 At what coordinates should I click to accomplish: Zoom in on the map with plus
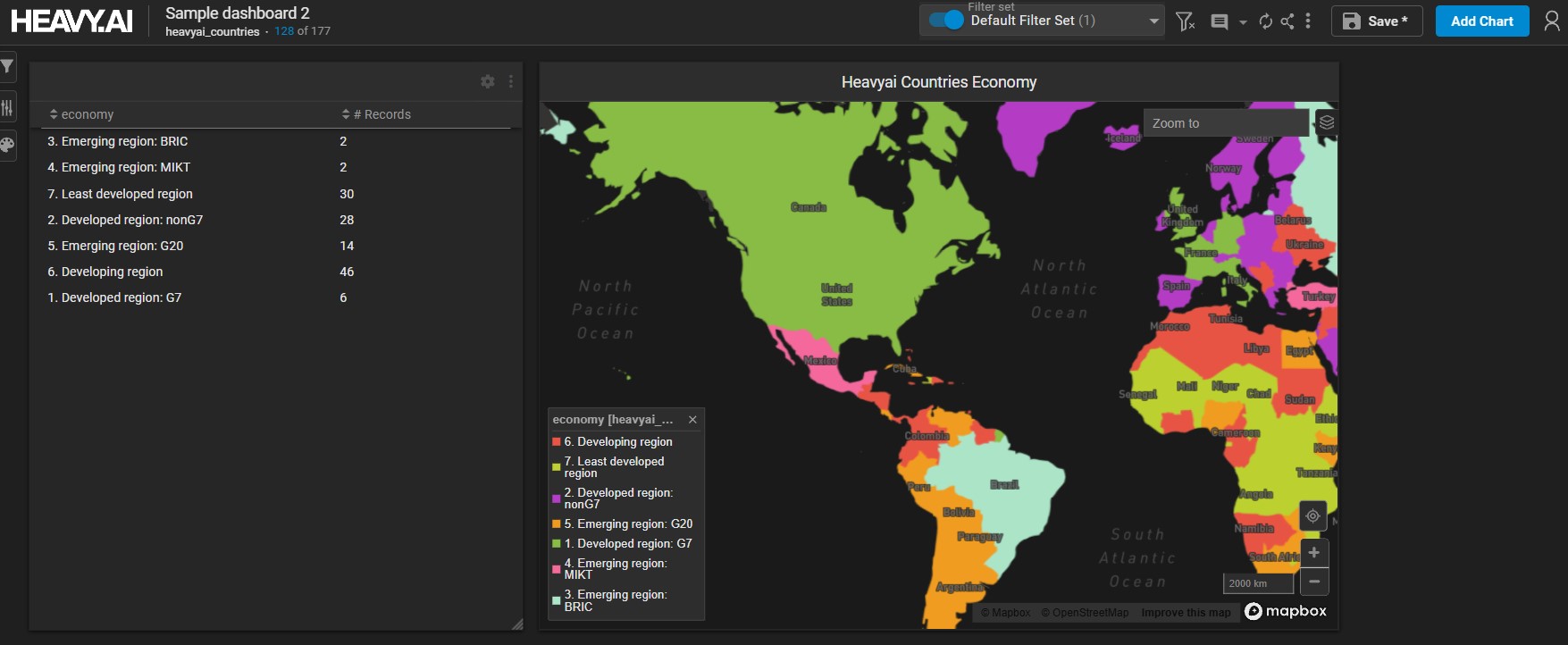click(1314, 553)
